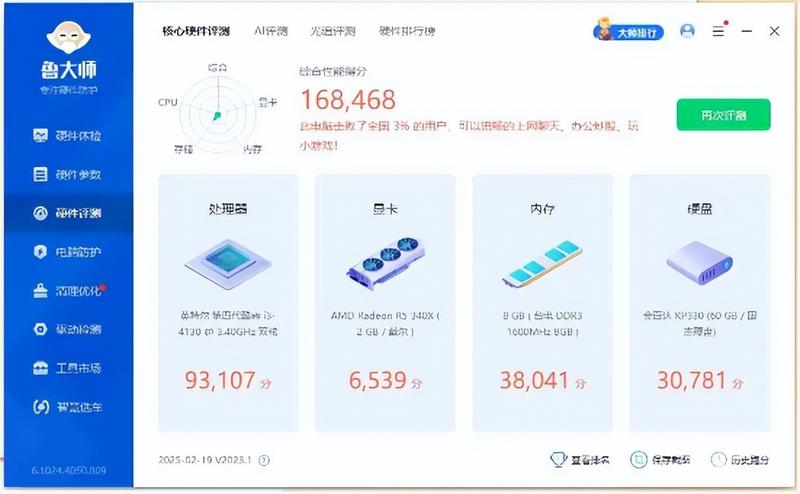Click 查看排名 trophy icon at bottom

pyautogui.click(x=559, y=460)
